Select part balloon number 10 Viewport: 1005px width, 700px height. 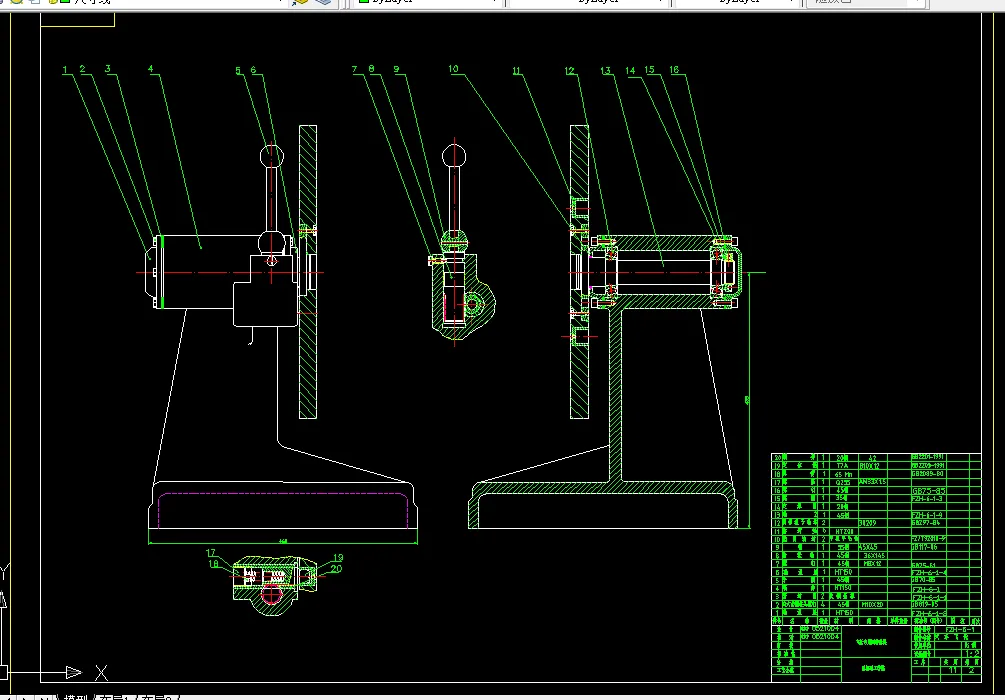[x=454, y=69]
